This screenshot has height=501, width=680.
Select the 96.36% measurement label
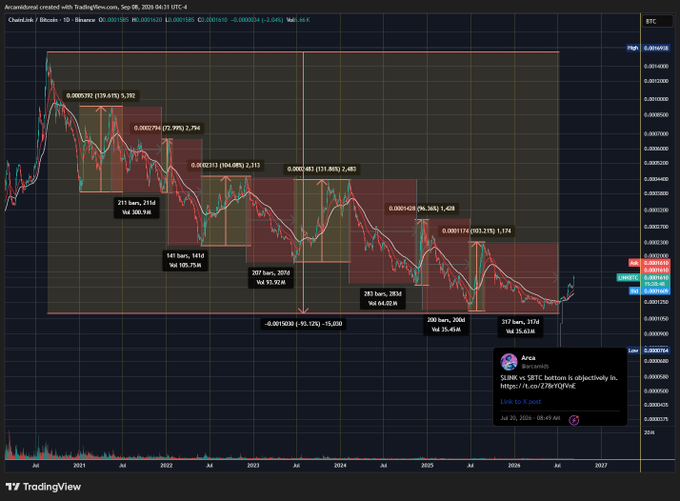[422, 209]
